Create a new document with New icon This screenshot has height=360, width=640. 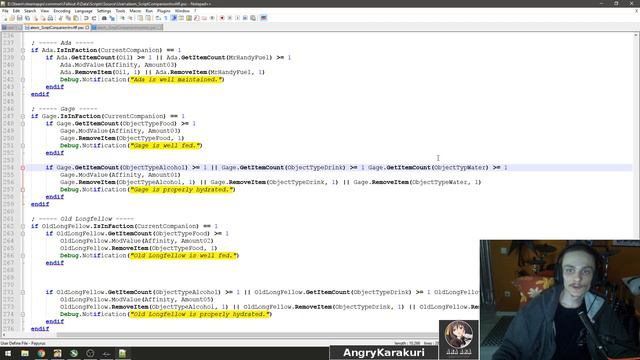click(5, 18)
